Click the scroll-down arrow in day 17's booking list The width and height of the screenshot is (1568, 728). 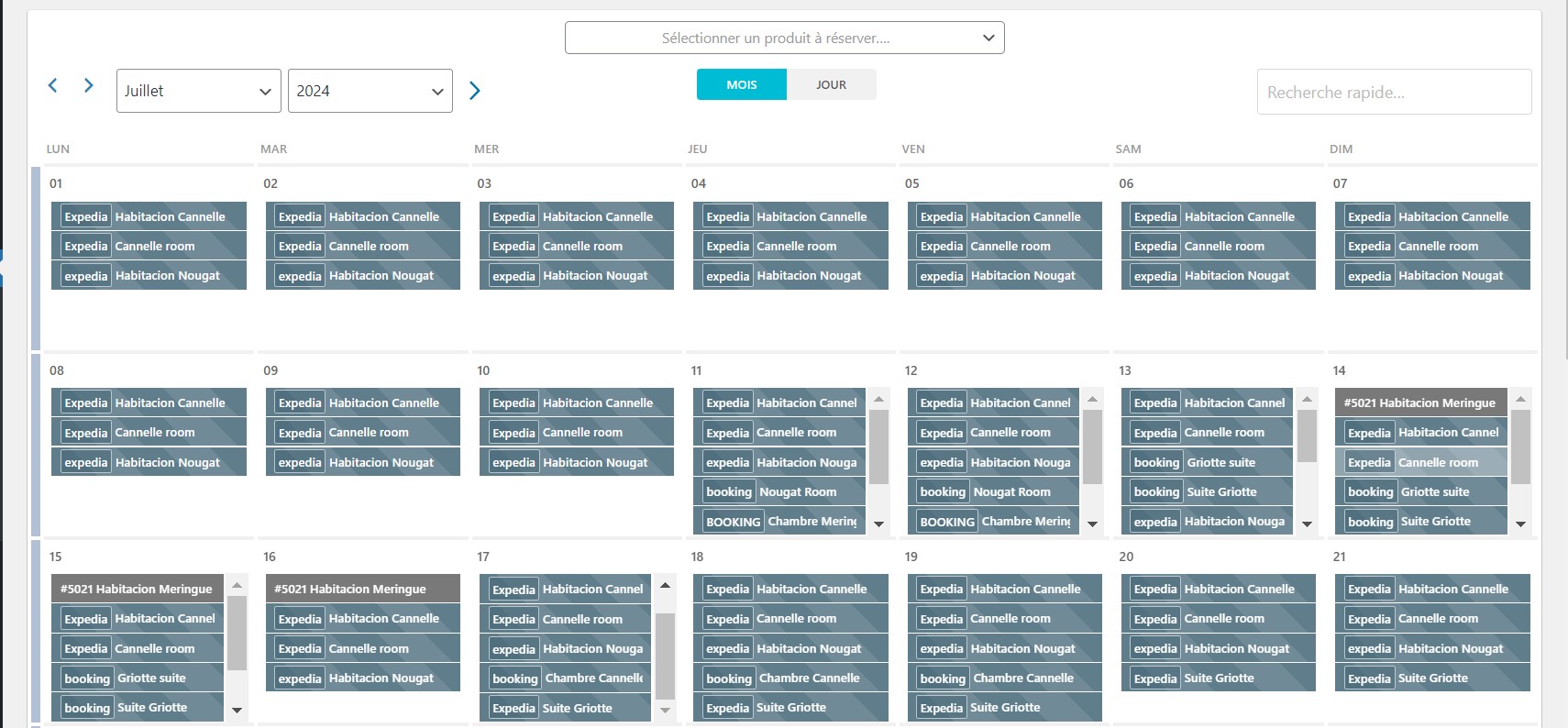point(665,711)
